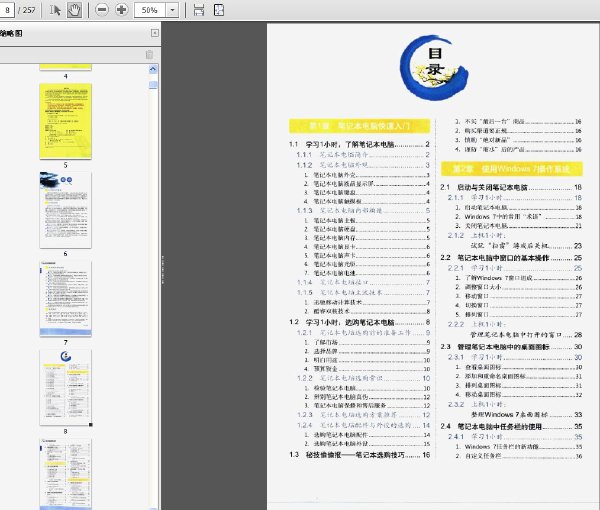This screenshot has height=510, width=600.
Task: Click subsection entry 1.2.4
Action: point(363,425)
